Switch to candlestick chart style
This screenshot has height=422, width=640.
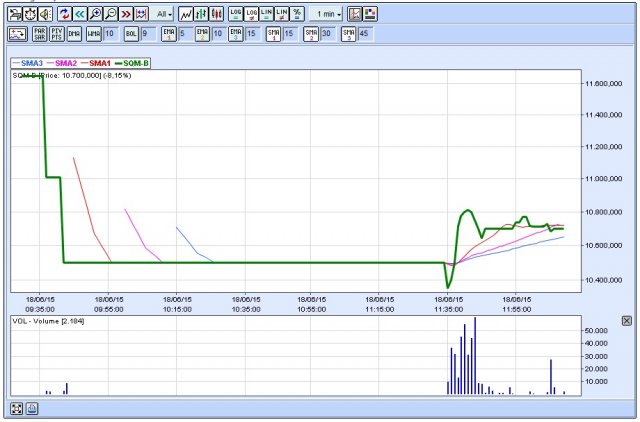pyautogui.click(x=215, y=14)
